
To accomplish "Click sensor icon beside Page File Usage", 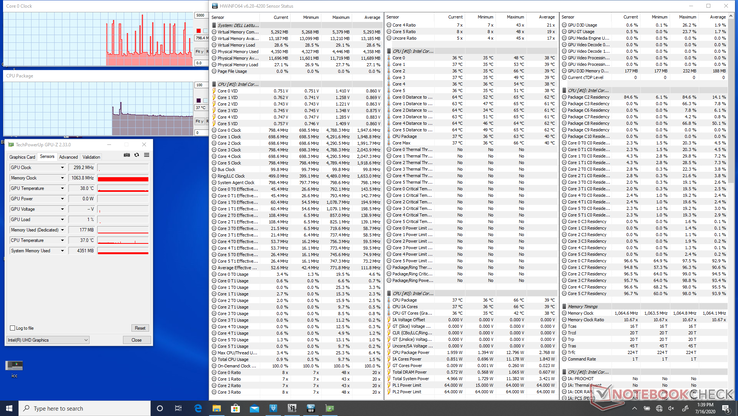I will [214, 71].
